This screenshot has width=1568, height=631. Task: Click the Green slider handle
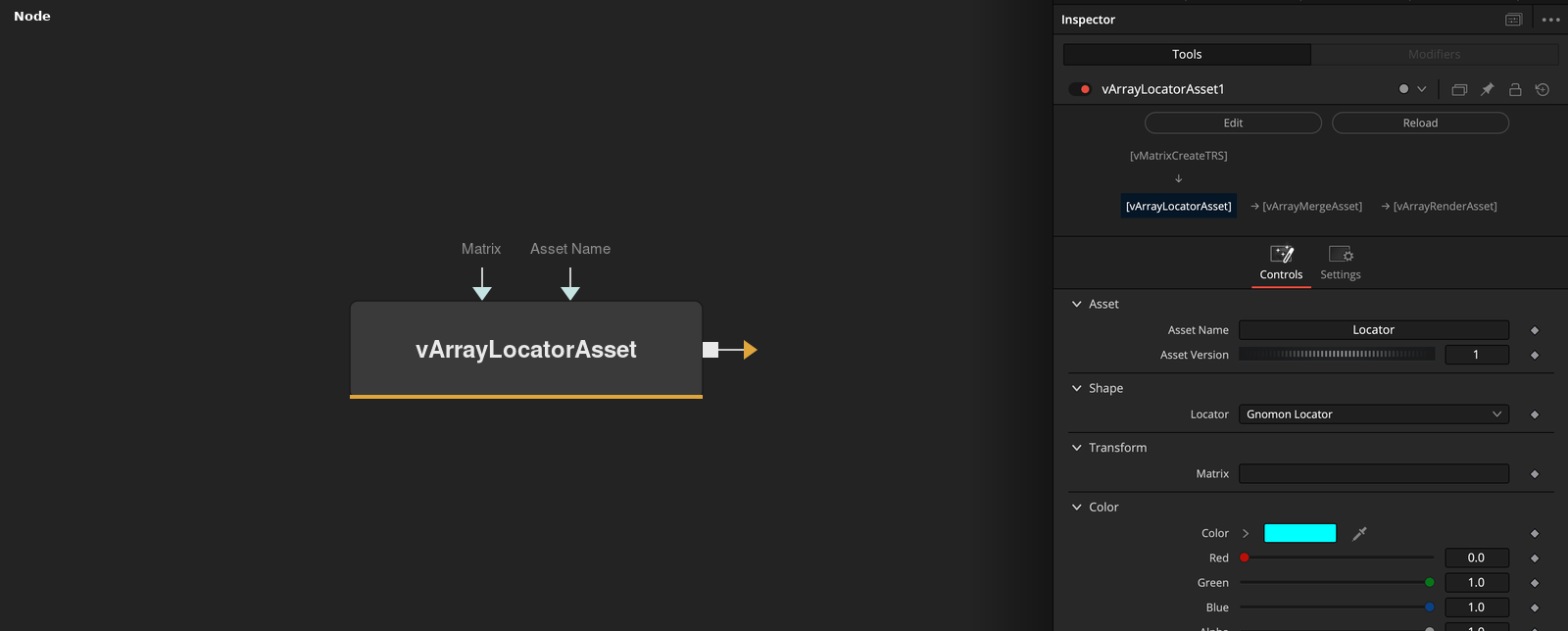point(1430,583)
